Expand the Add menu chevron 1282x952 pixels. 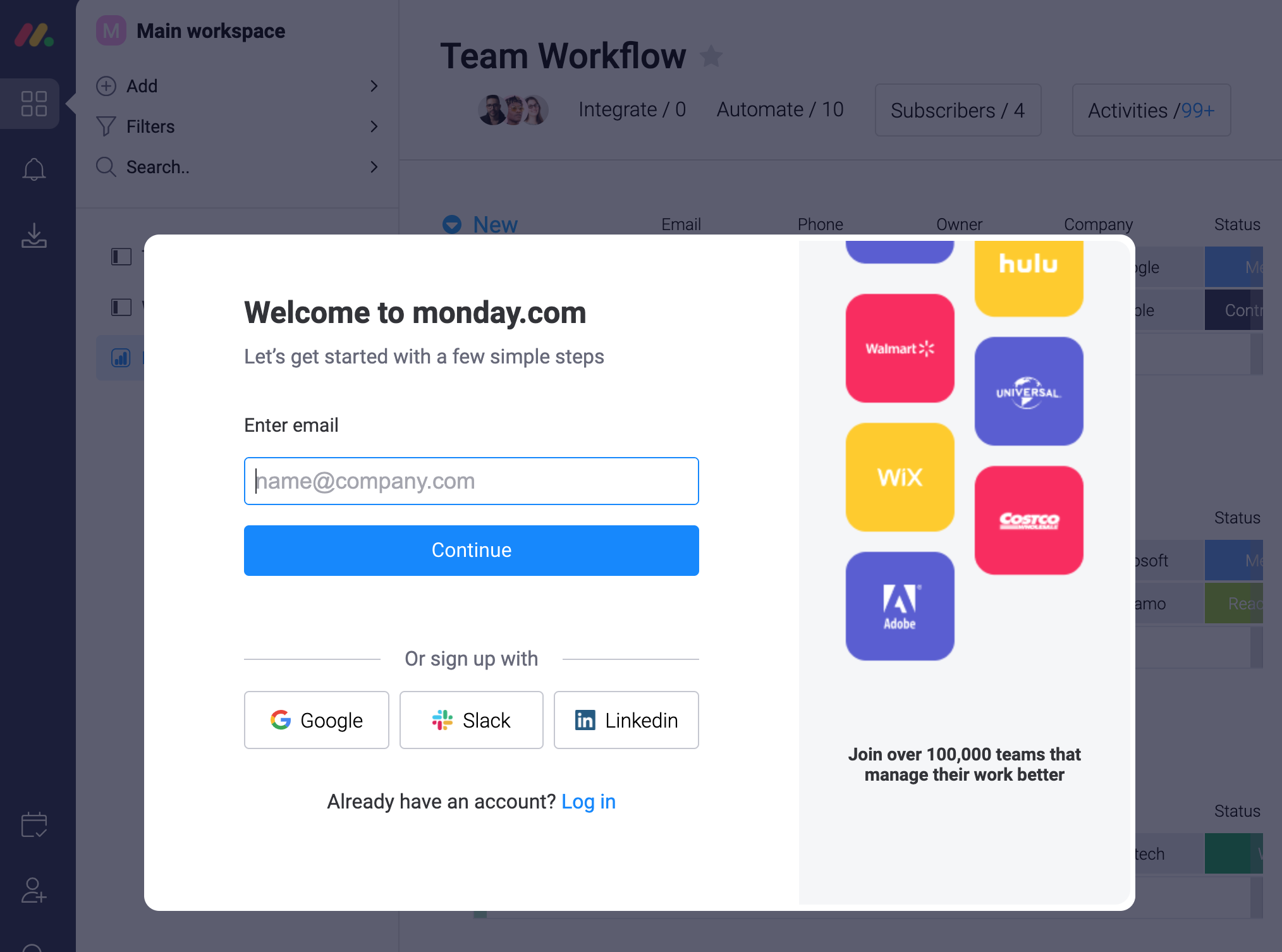[x=374, y=86]
